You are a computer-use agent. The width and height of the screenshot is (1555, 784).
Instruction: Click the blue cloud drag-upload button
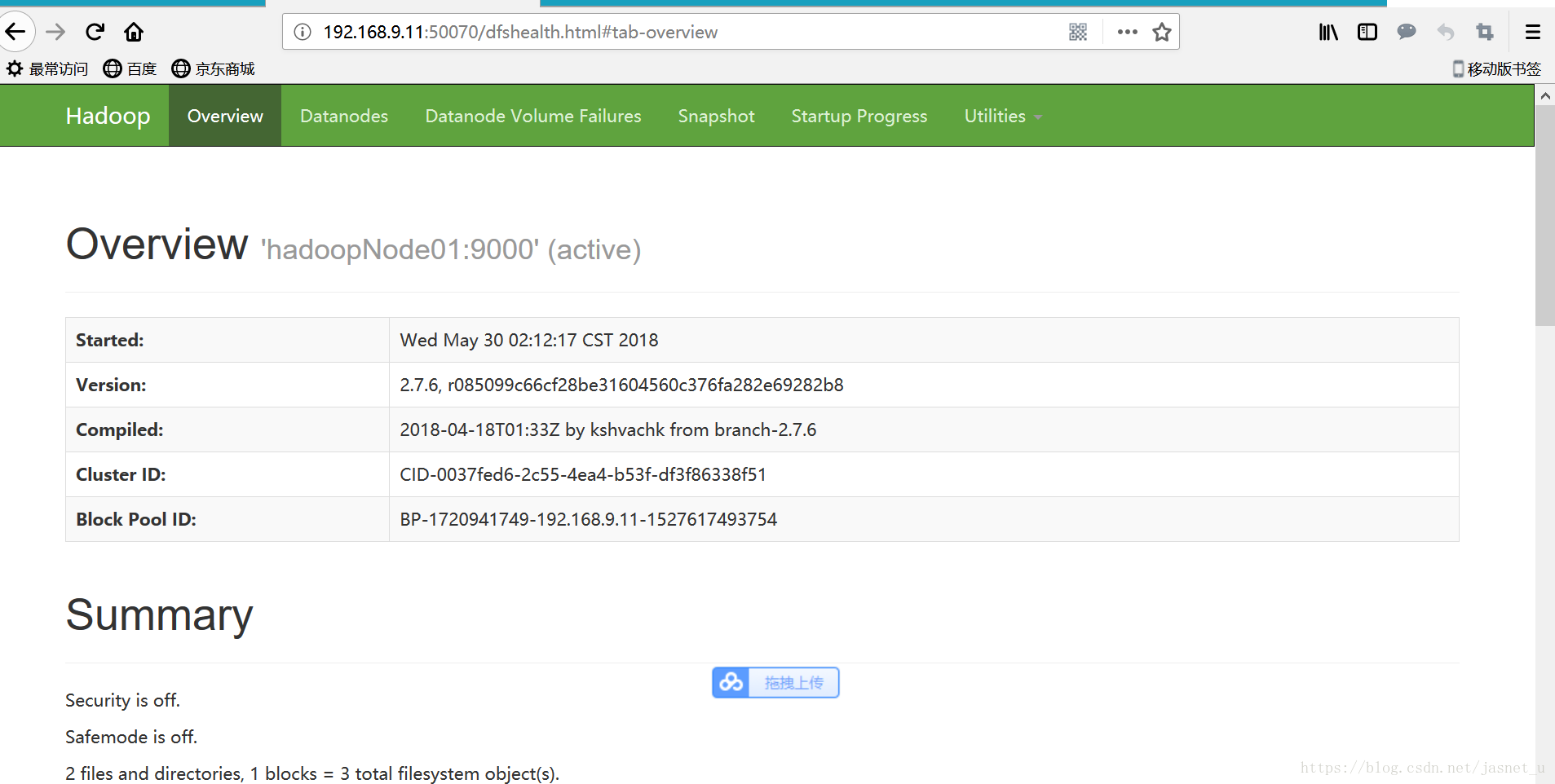point(775,683)
